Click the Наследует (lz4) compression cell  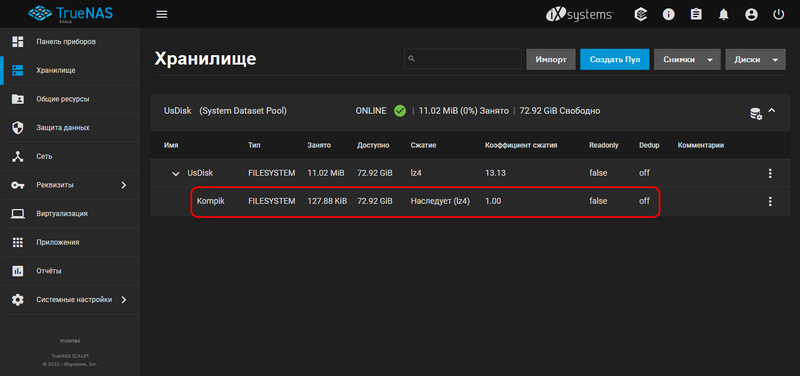click(x=440, y=201)
